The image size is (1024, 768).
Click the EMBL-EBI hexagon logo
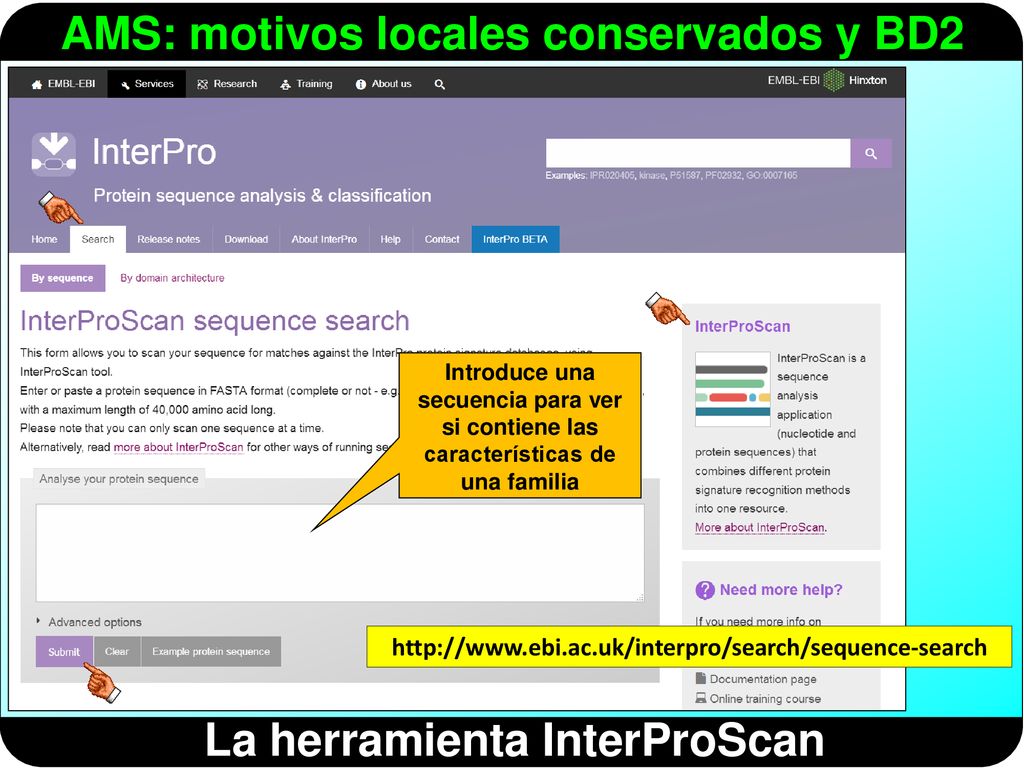[834, 80]
